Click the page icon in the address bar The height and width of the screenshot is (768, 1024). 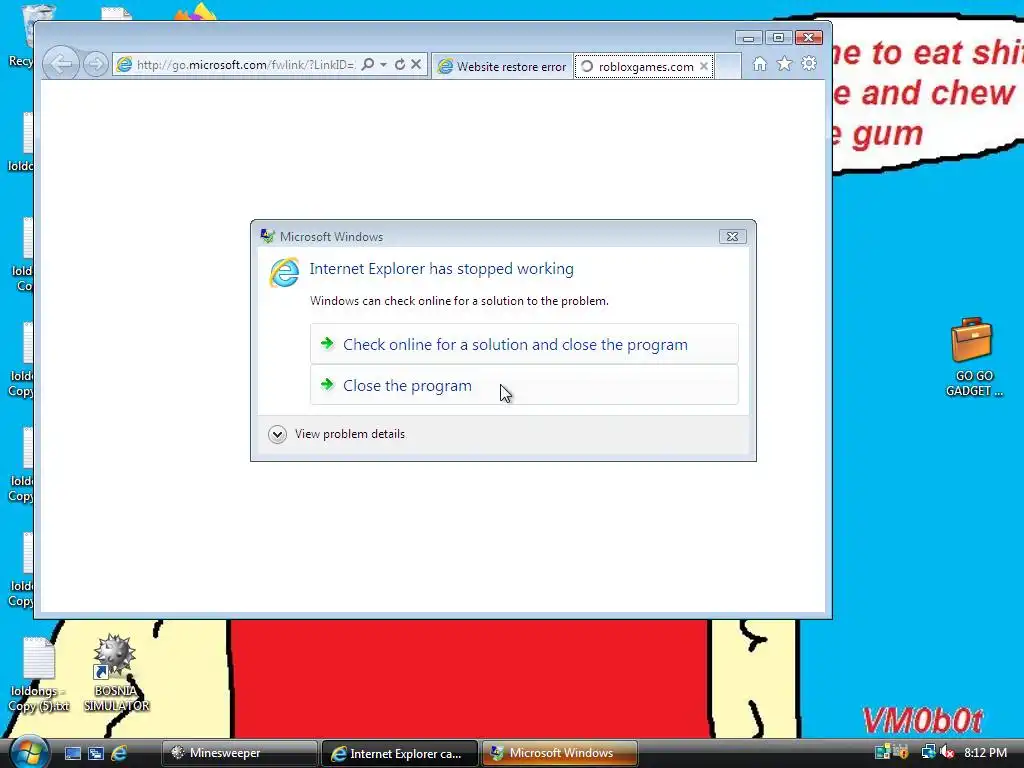tap(124, 64)
